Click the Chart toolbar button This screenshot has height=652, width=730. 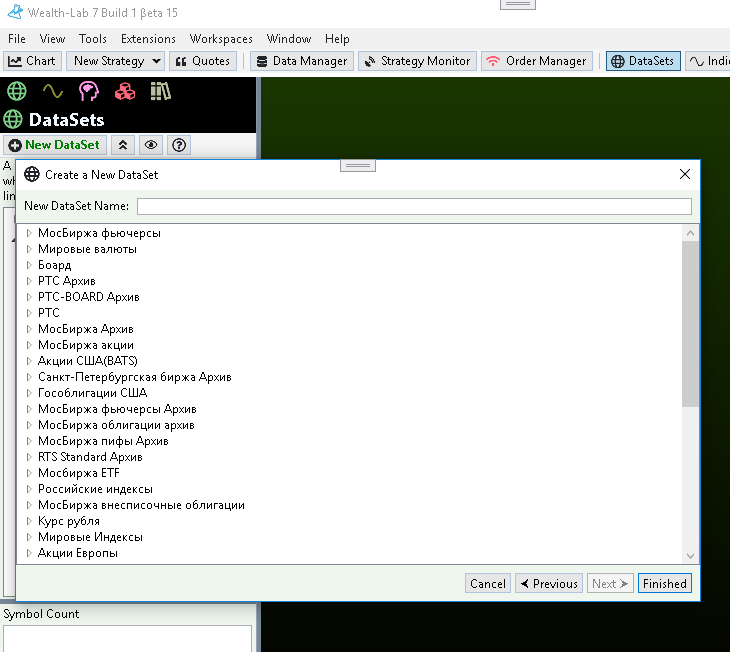coord(33,61)
